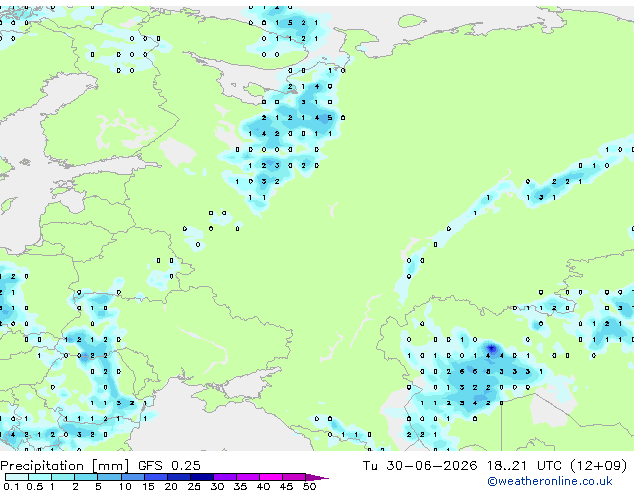Select the 'GFS 0.25' model label
Viewport: 634px width, 490px height.
[x=169, y=466]
